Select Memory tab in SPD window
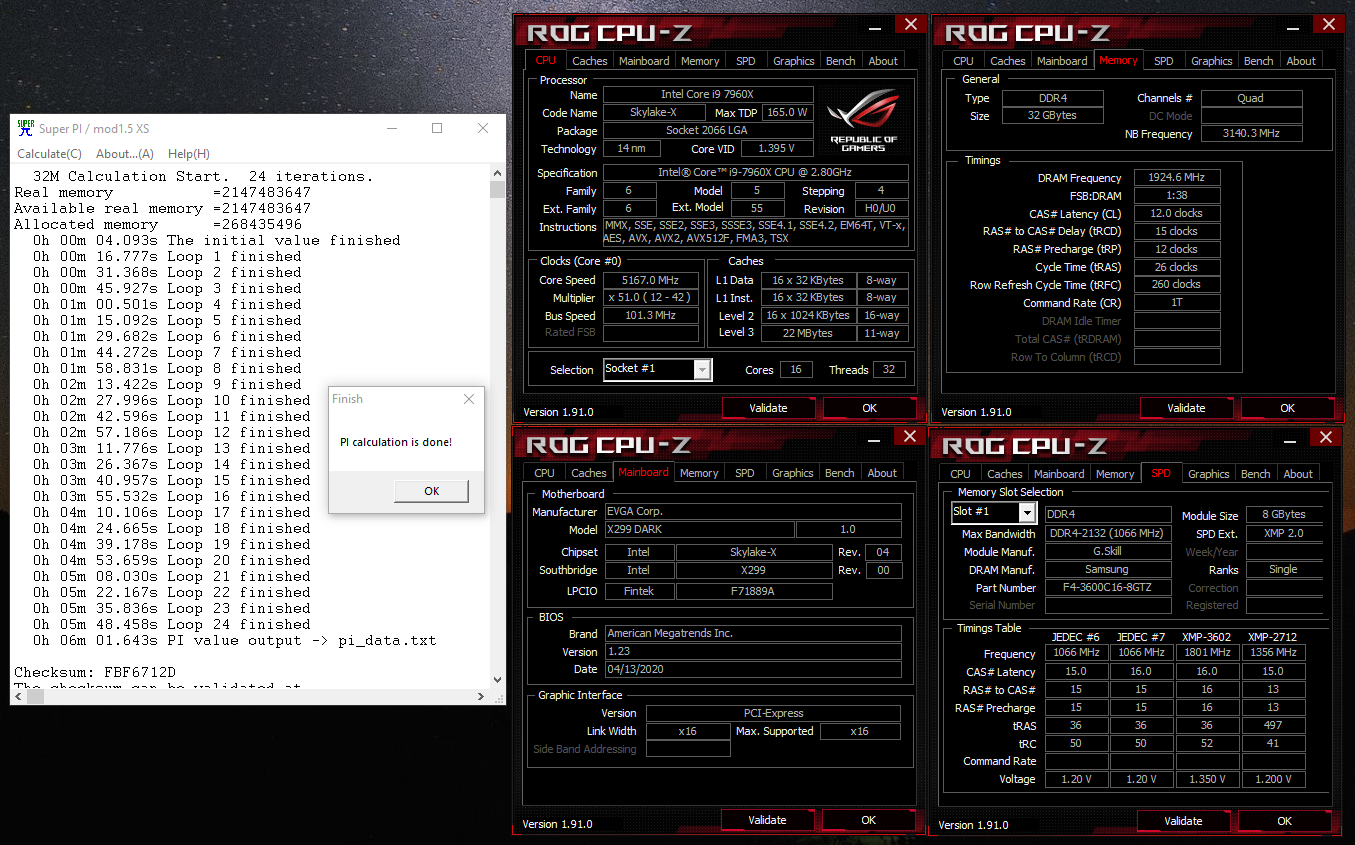Screen dimensions: 1355x845 tap(1115, 474)
